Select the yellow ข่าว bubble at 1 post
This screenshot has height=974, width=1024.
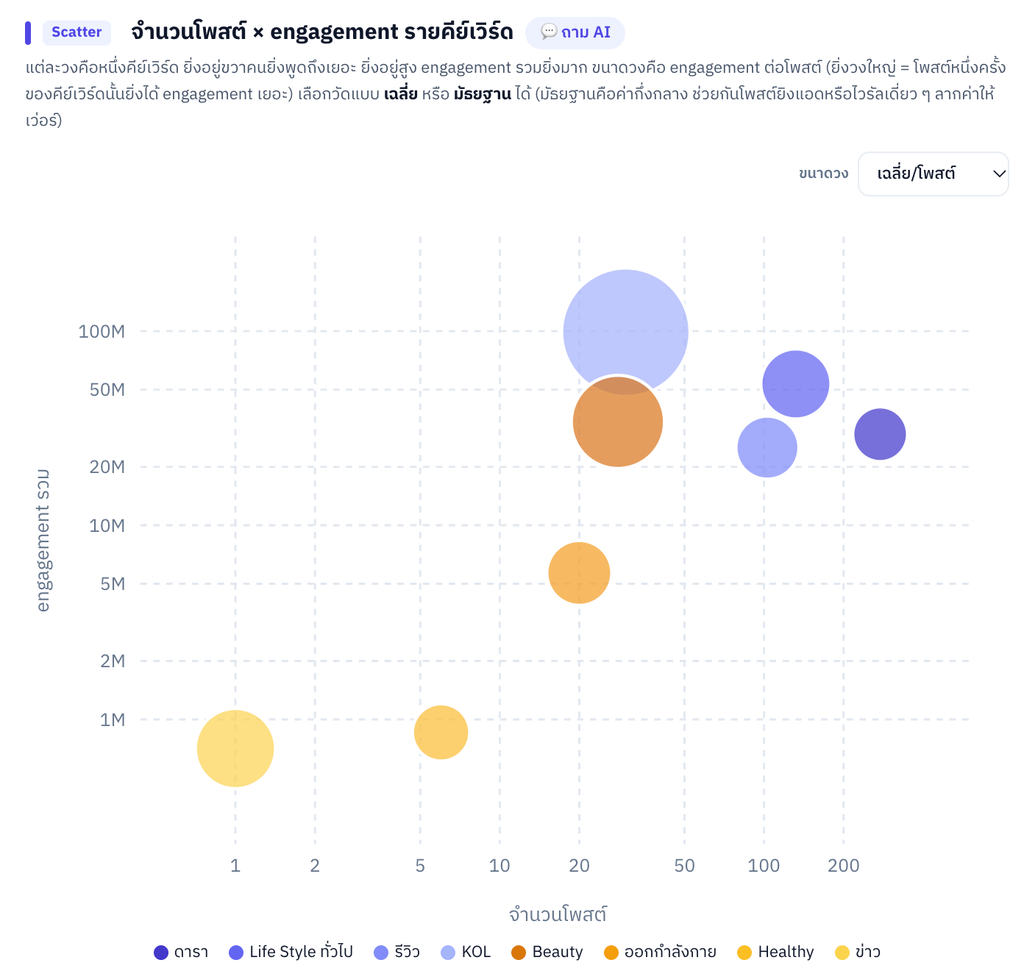(235, 749)
